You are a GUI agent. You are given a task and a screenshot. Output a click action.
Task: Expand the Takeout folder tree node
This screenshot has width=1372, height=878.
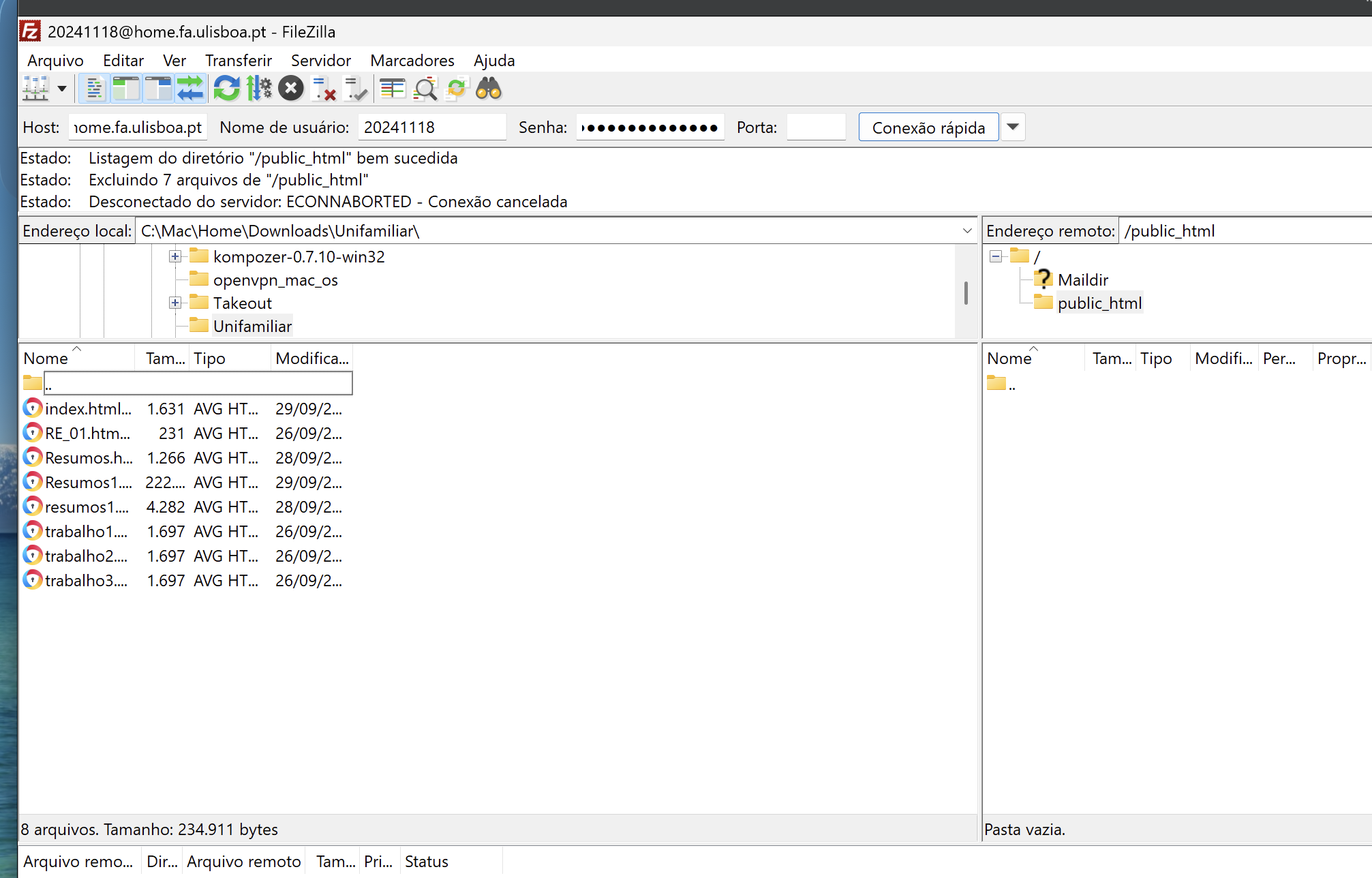175,303
